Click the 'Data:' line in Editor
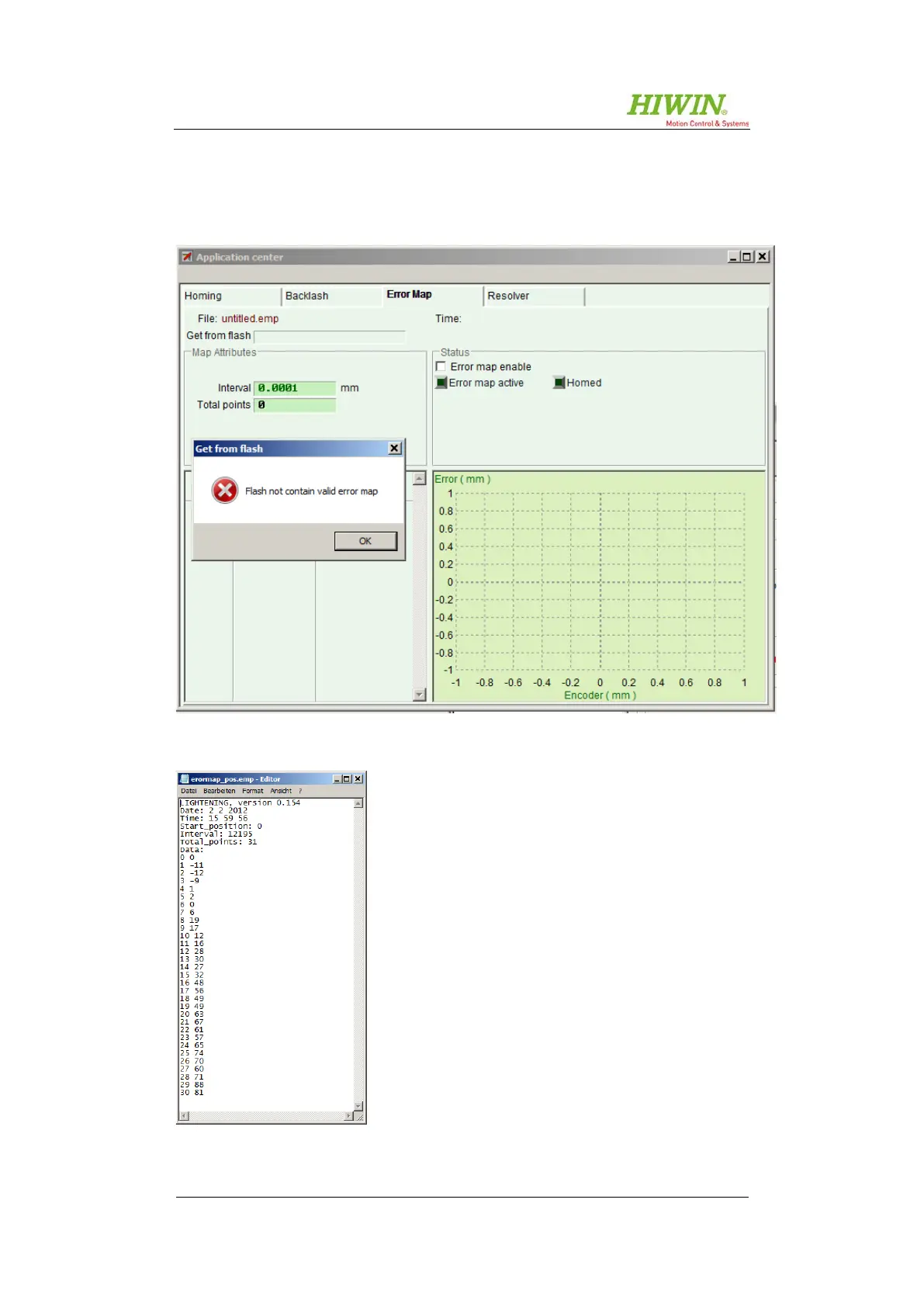924x1307 pixels. click(192, 849)
